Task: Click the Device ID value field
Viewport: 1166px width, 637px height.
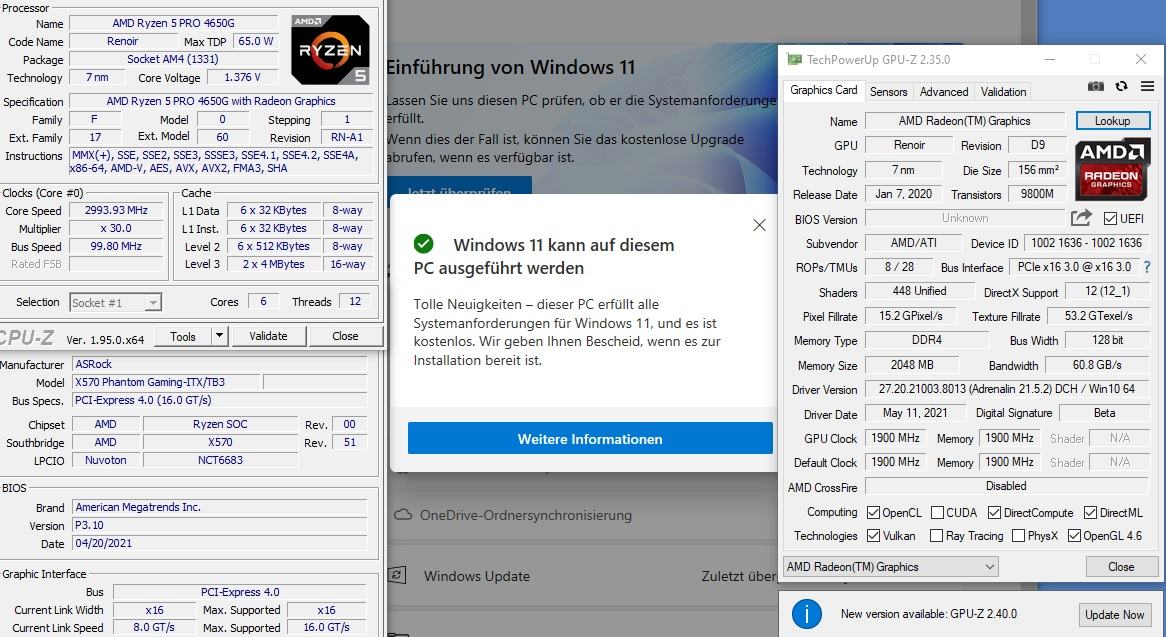Action: click(1086, 243)
